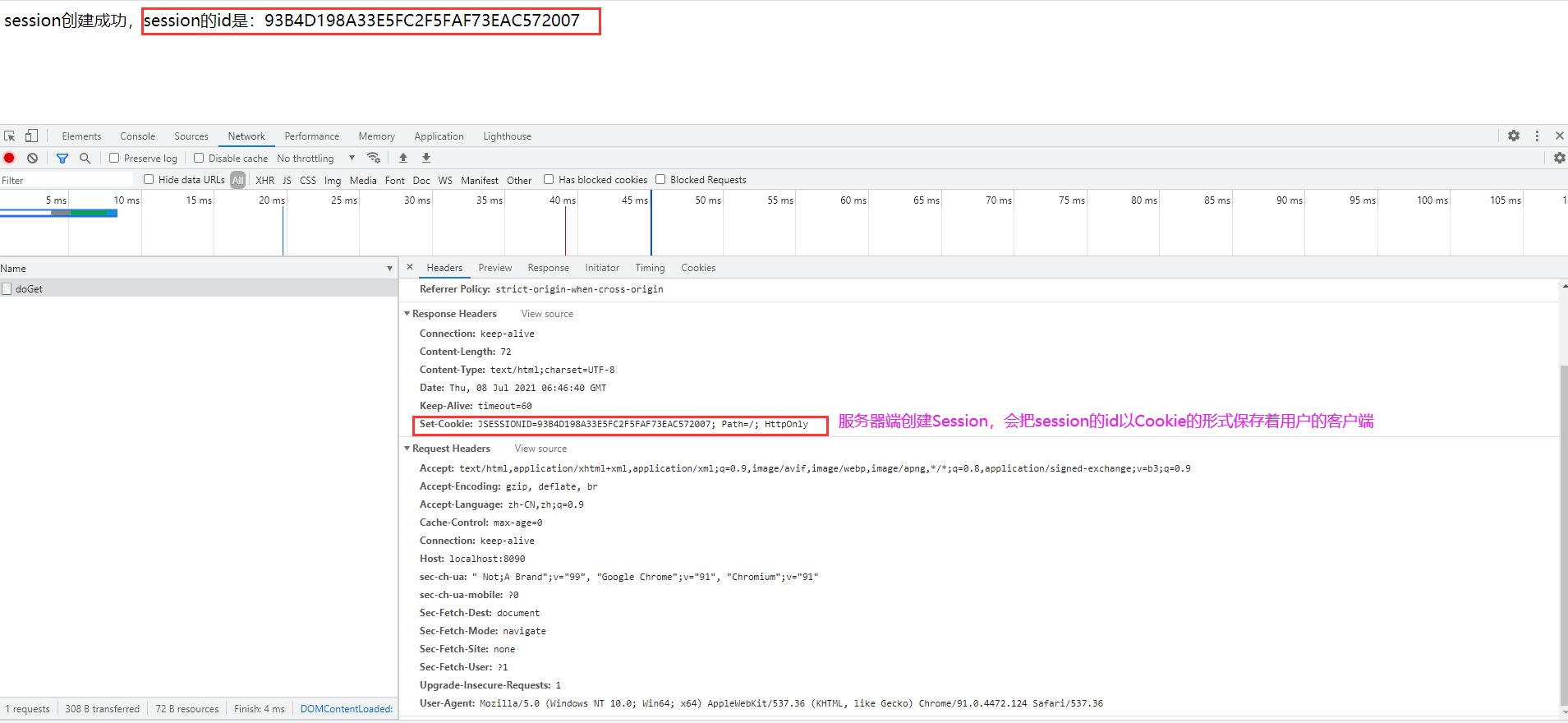The width and height of the screenshot is (1568, 723).
Task: Open the Performance tab
Action: click(x=311, y=136)
